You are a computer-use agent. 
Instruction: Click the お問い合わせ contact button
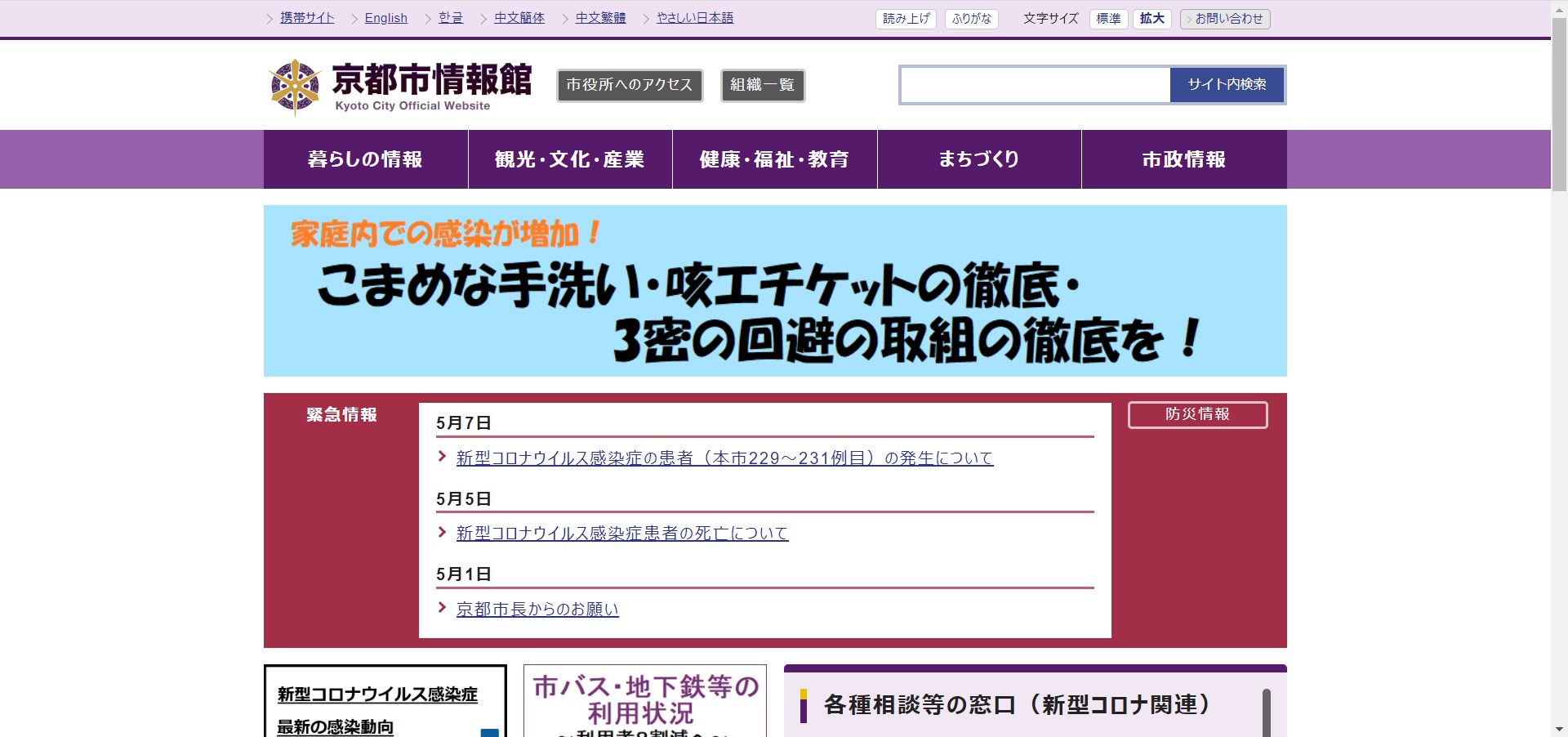pyautogui.click(x=1225, y=19)
